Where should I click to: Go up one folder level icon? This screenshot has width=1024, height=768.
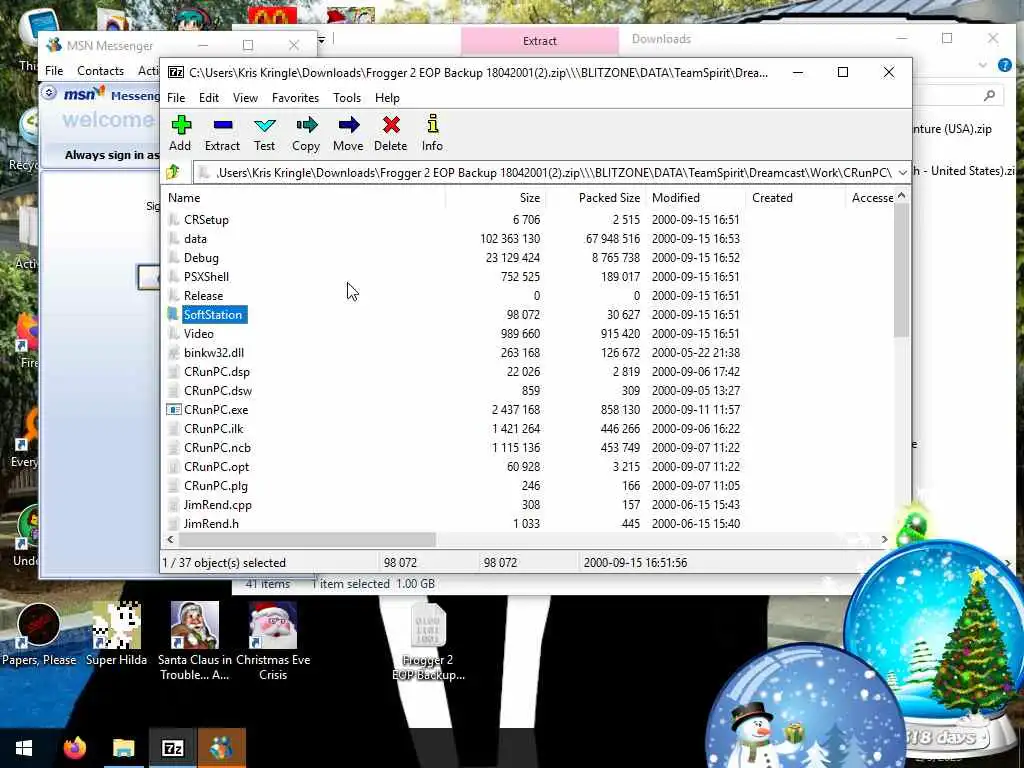(173, 172)
